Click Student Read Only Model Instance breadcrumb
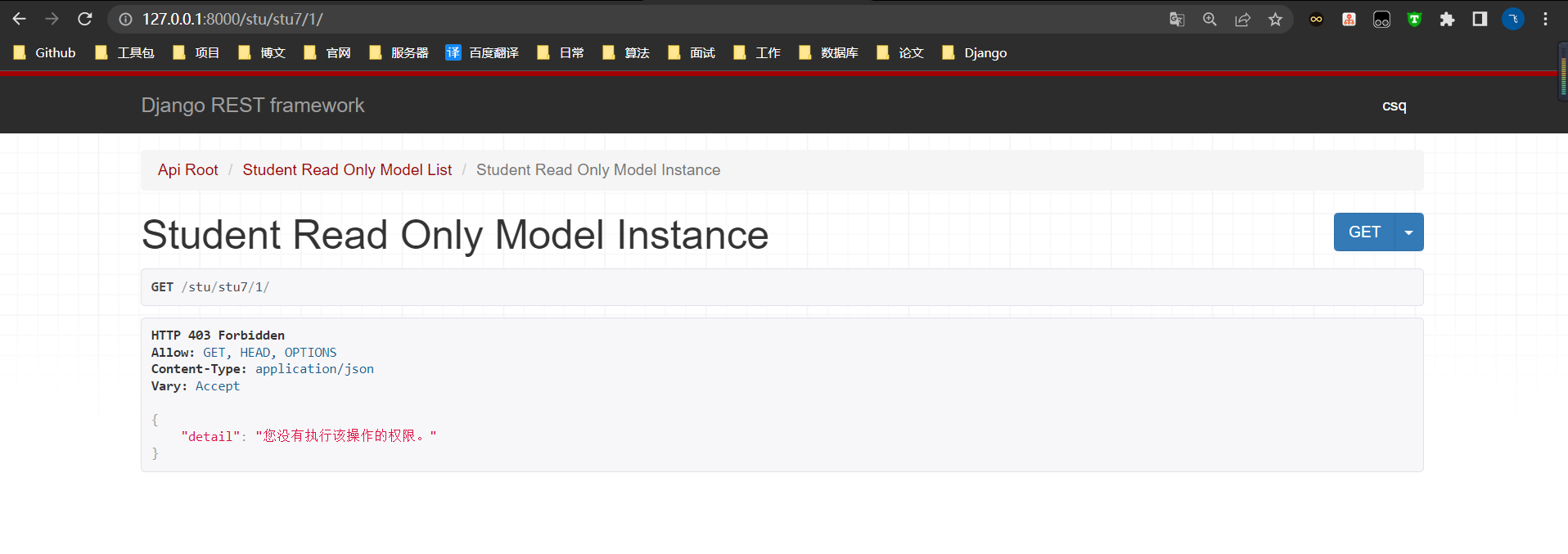1568x554 pixels. click(x=598, y=169)
